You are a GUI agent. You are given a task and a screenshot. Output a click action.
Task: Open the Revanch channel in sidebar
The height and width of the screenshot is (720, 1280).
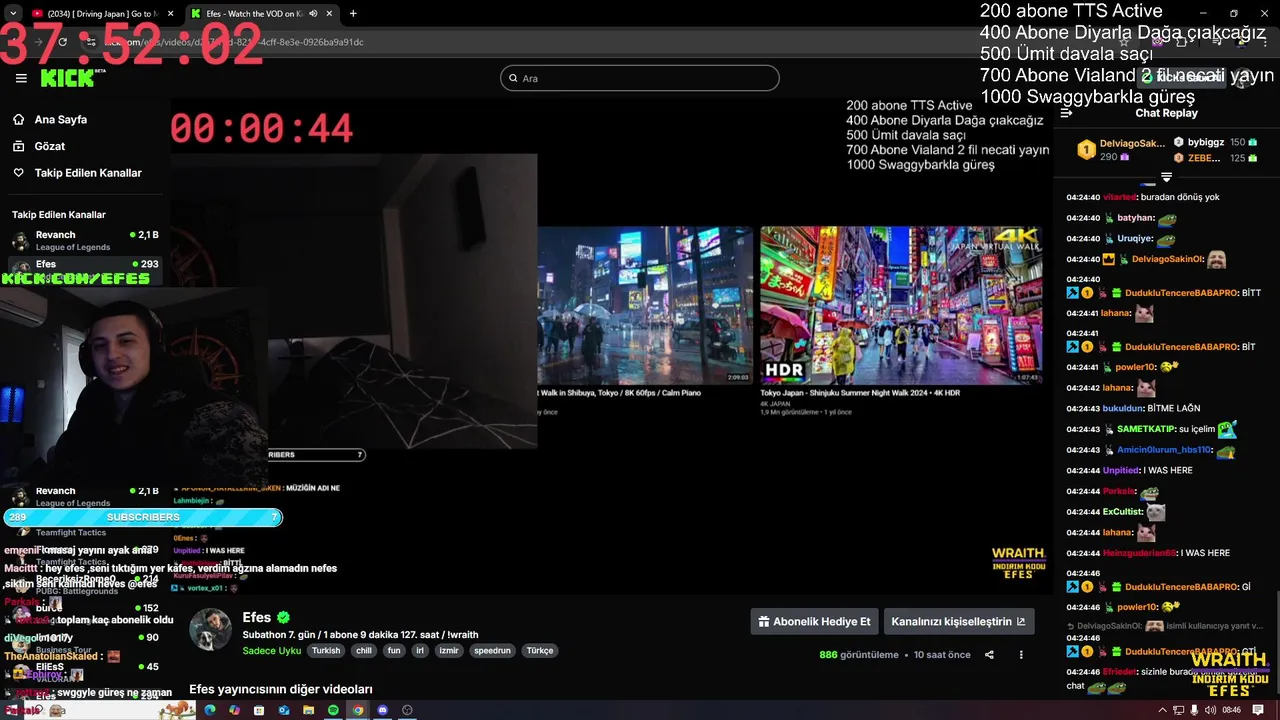click(x=85, y=240)
